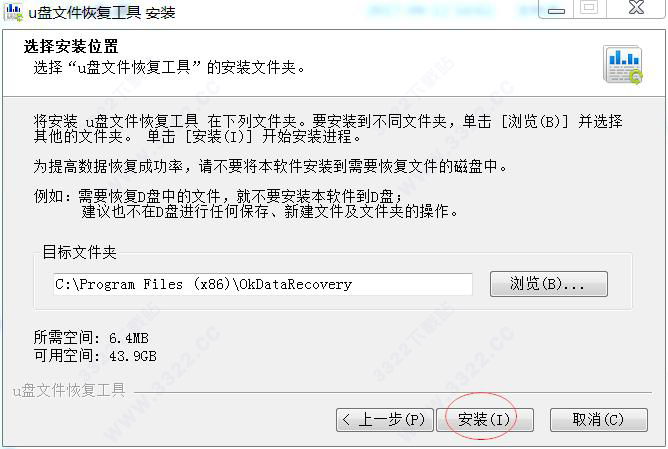Click the 例如 D盘 example paragraph
This screenshot has height=449, width=668.
click(245, 204)
